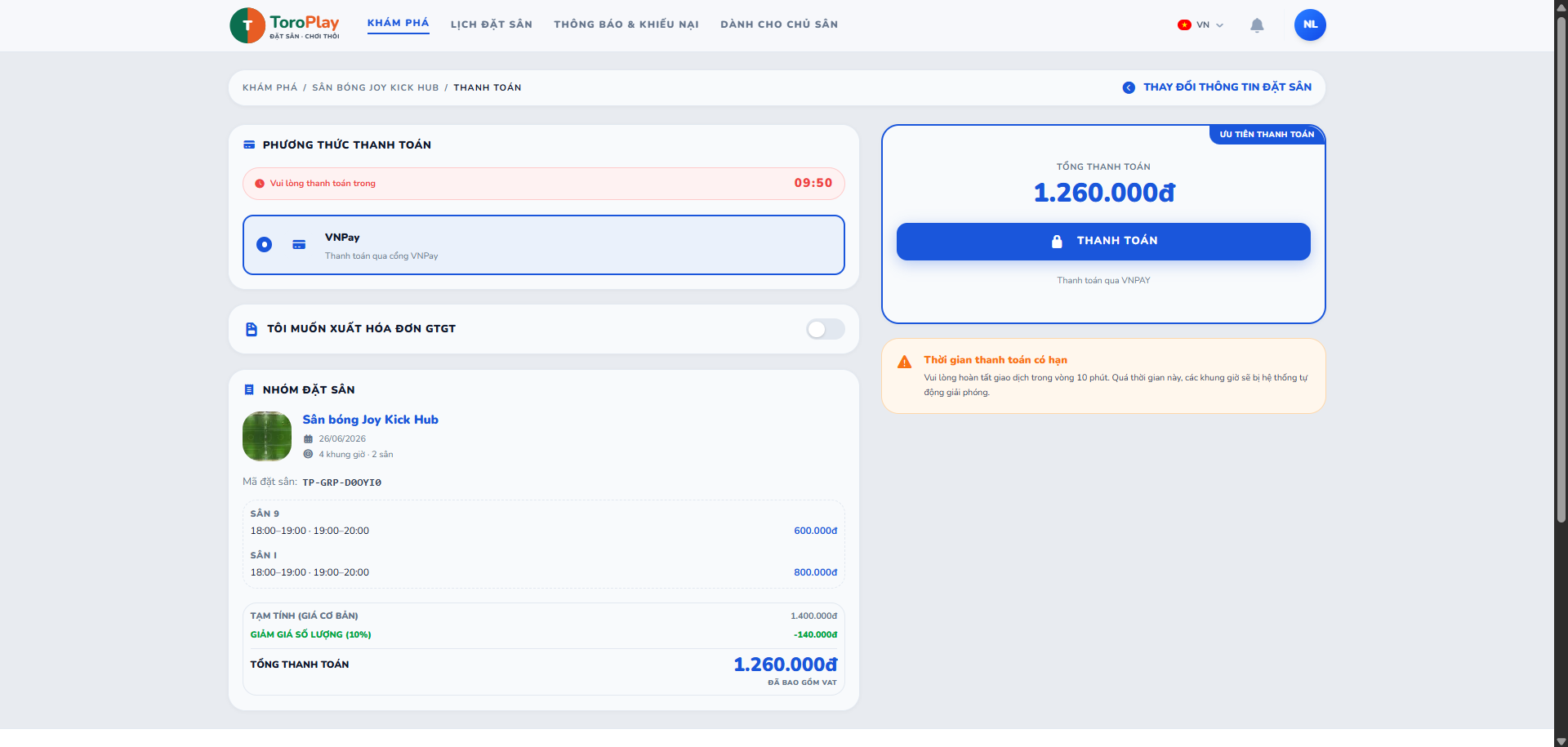Image resolution: width=1568 pixels, height=747 pixels.
Task: Open Thông báo & khiếu nại
Action: (x=626, y=24)
